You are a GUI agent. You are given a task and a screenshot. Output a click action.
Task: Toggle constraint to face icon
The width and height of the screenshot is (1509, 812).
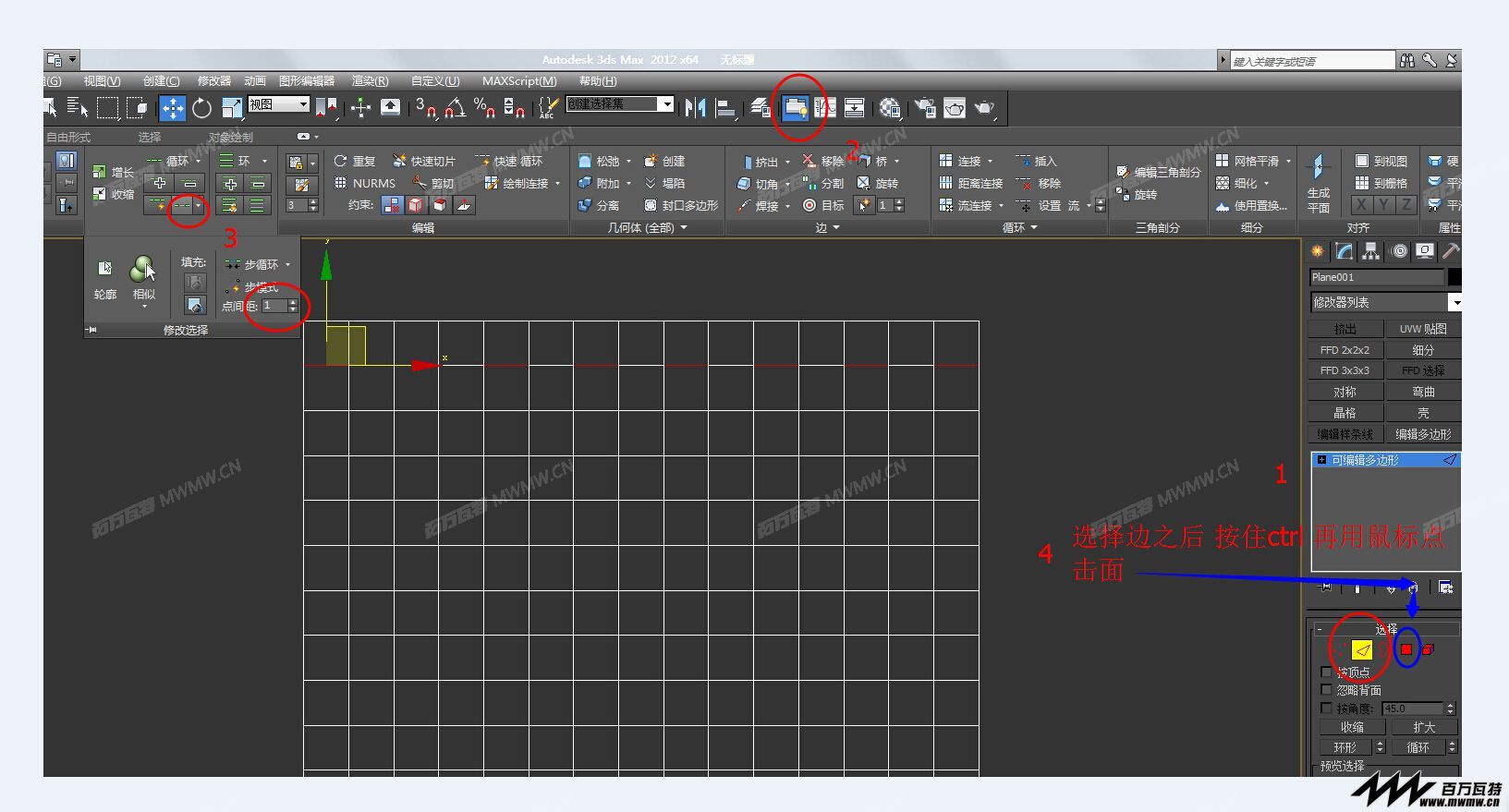[440, 205]
